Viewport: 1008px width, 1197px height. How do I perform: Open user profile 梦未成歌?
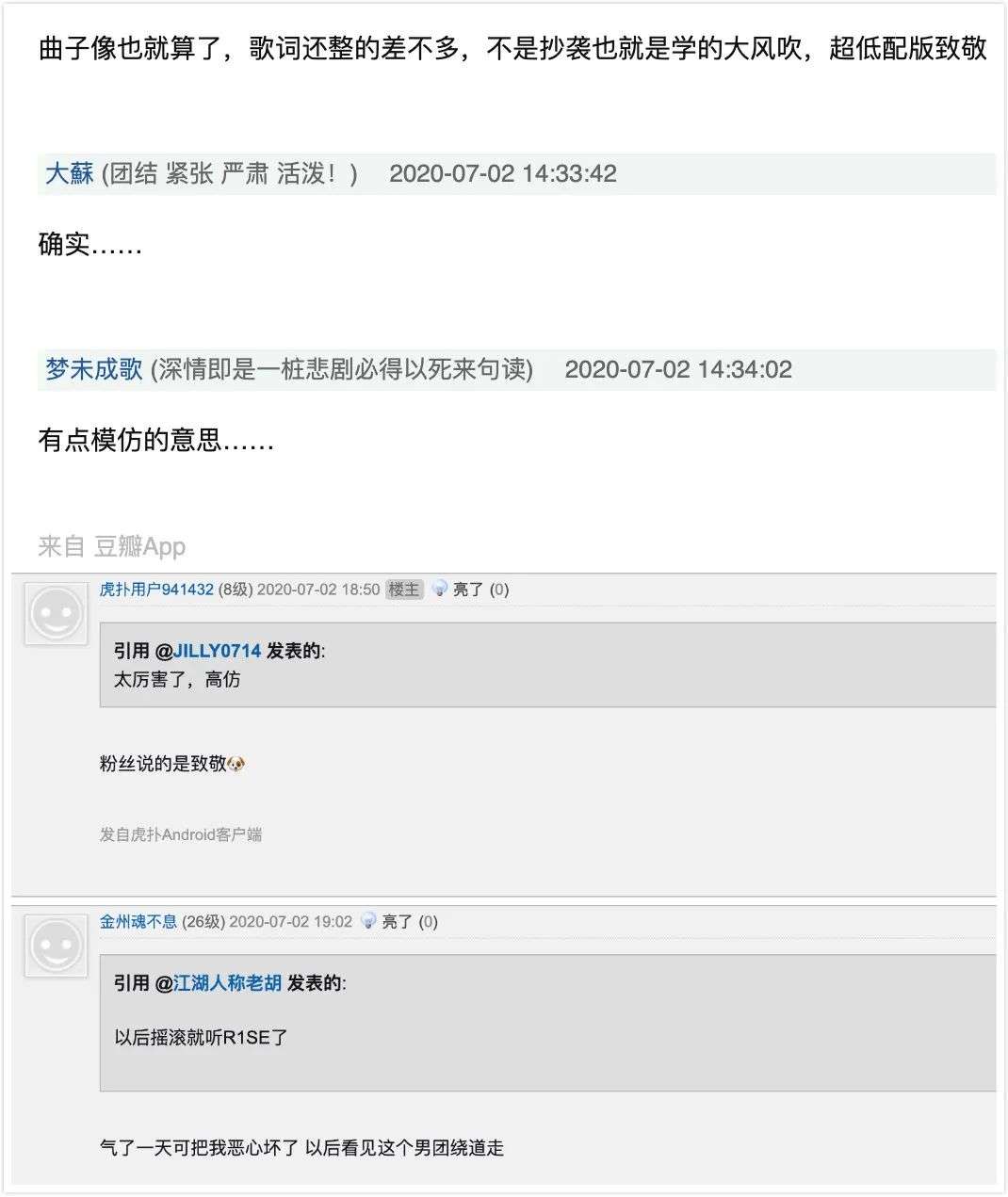point(94,369)
